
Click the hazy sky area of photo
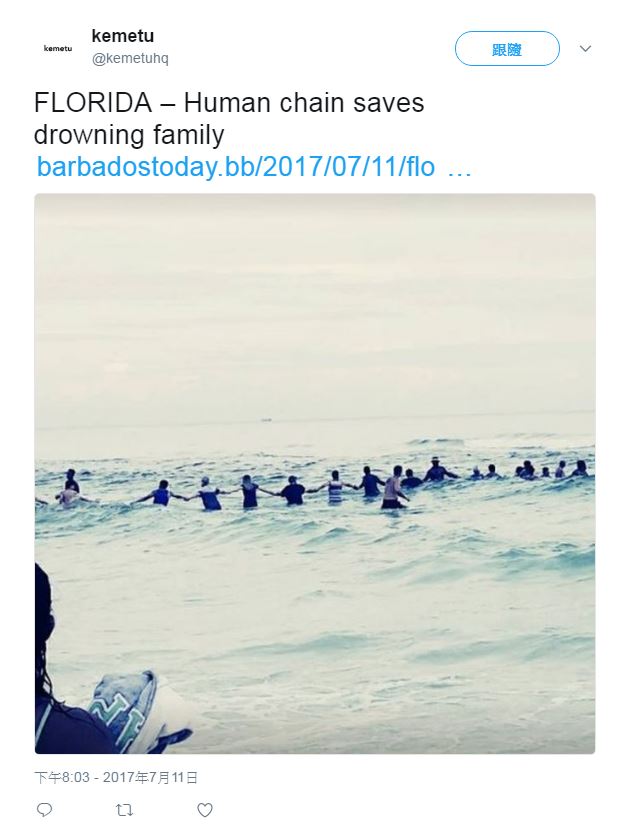pos(315,303)
